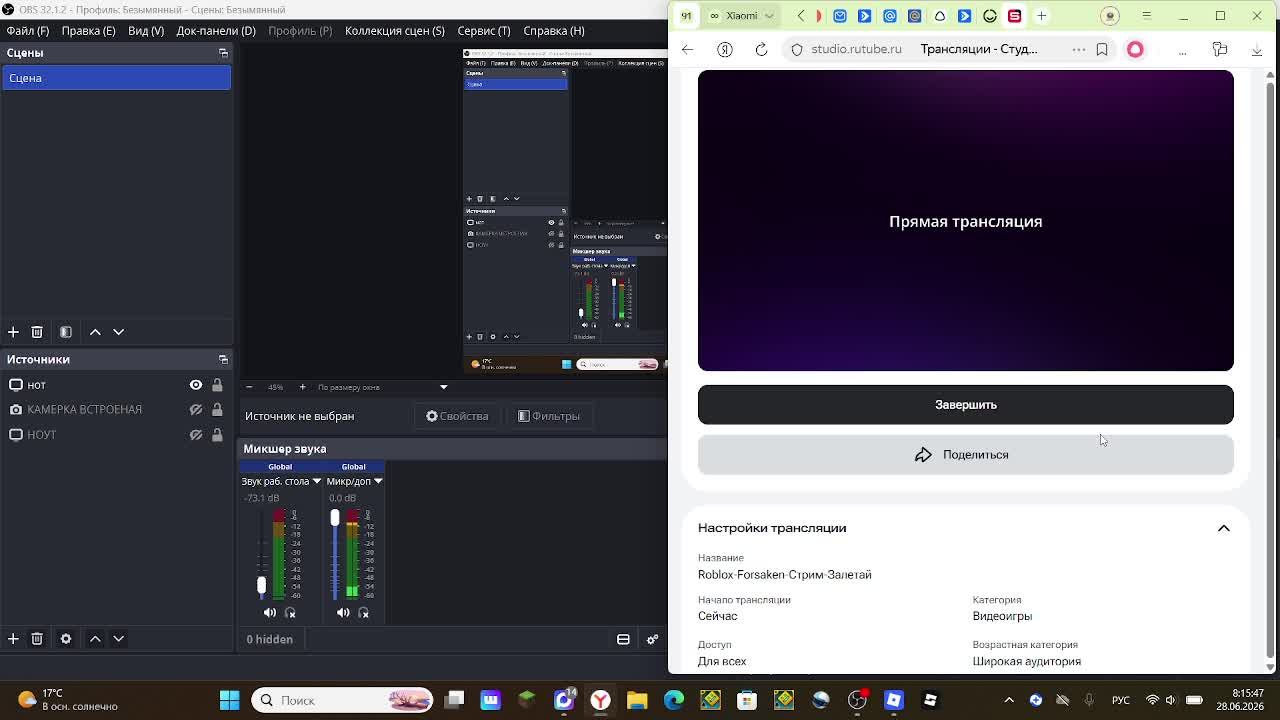Screen dimensions: 1280x720
Task: Add a new scene with the plus icon
Action: click(13, 332)
